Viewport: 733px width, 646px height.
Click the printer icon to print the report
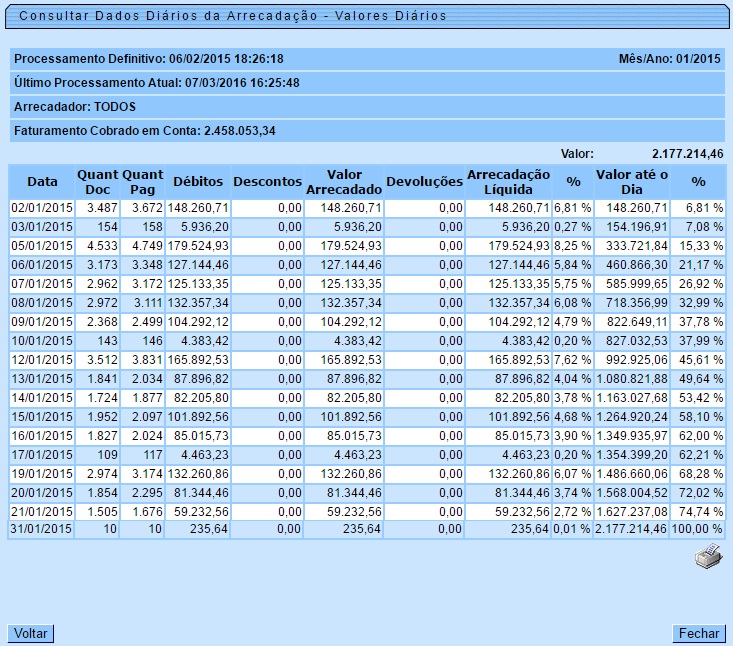708,557
